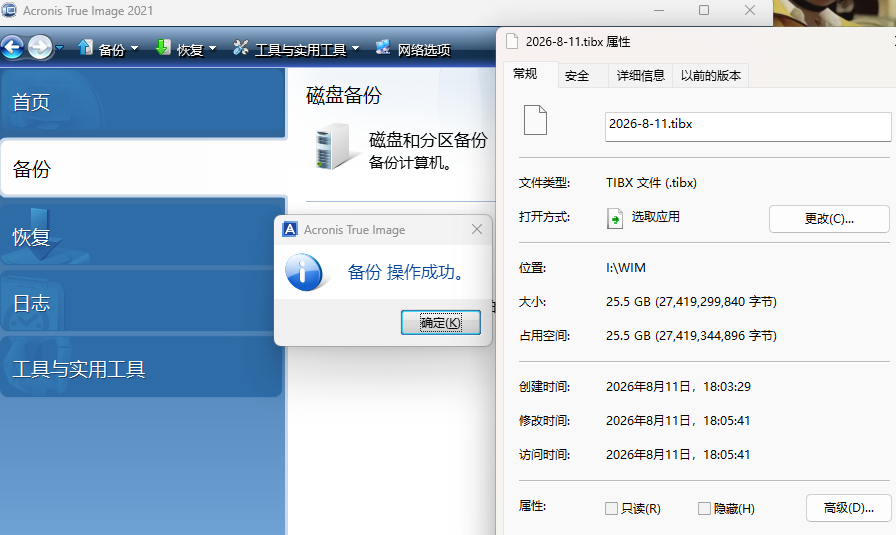Screen dimensions: 896x535
Task: Select 备份 in the sidebar
Action: click(x=143, y=169)
